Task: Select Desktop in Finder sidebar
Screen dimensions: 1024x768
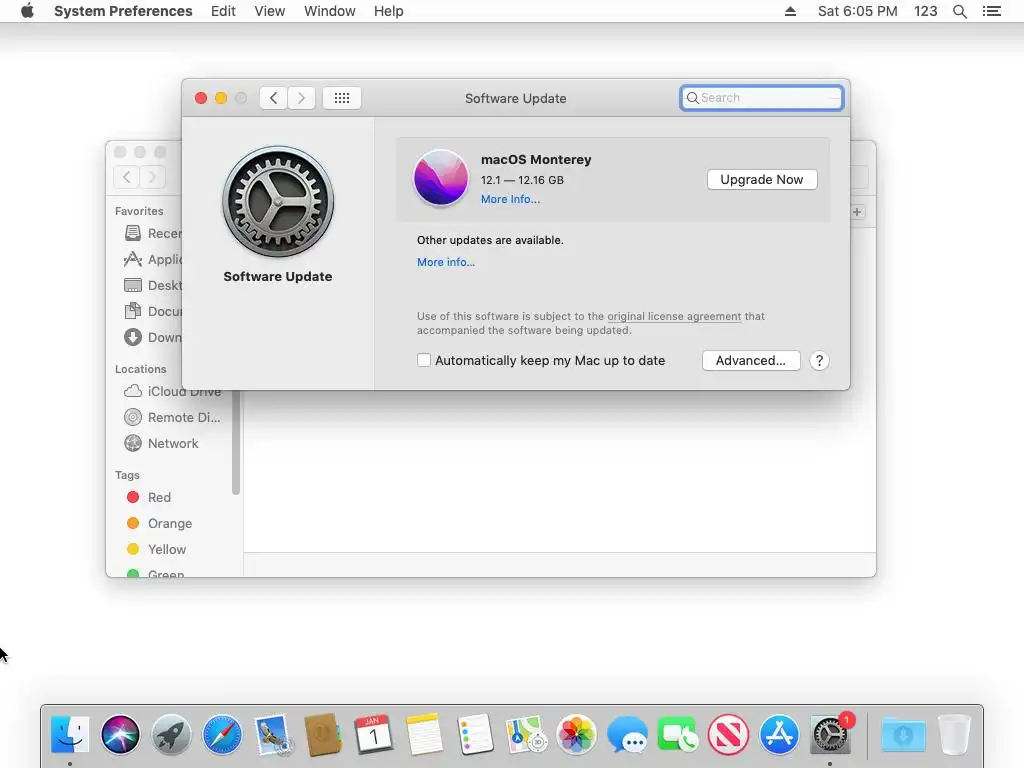Action: pos(153,285)
